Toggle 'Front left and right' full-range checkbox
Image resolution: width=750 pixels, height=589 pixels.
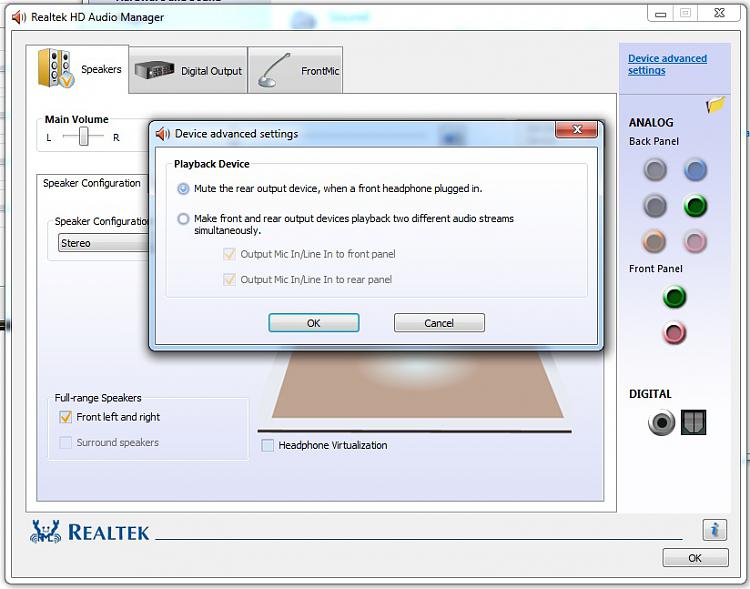[x=66, y=417]
